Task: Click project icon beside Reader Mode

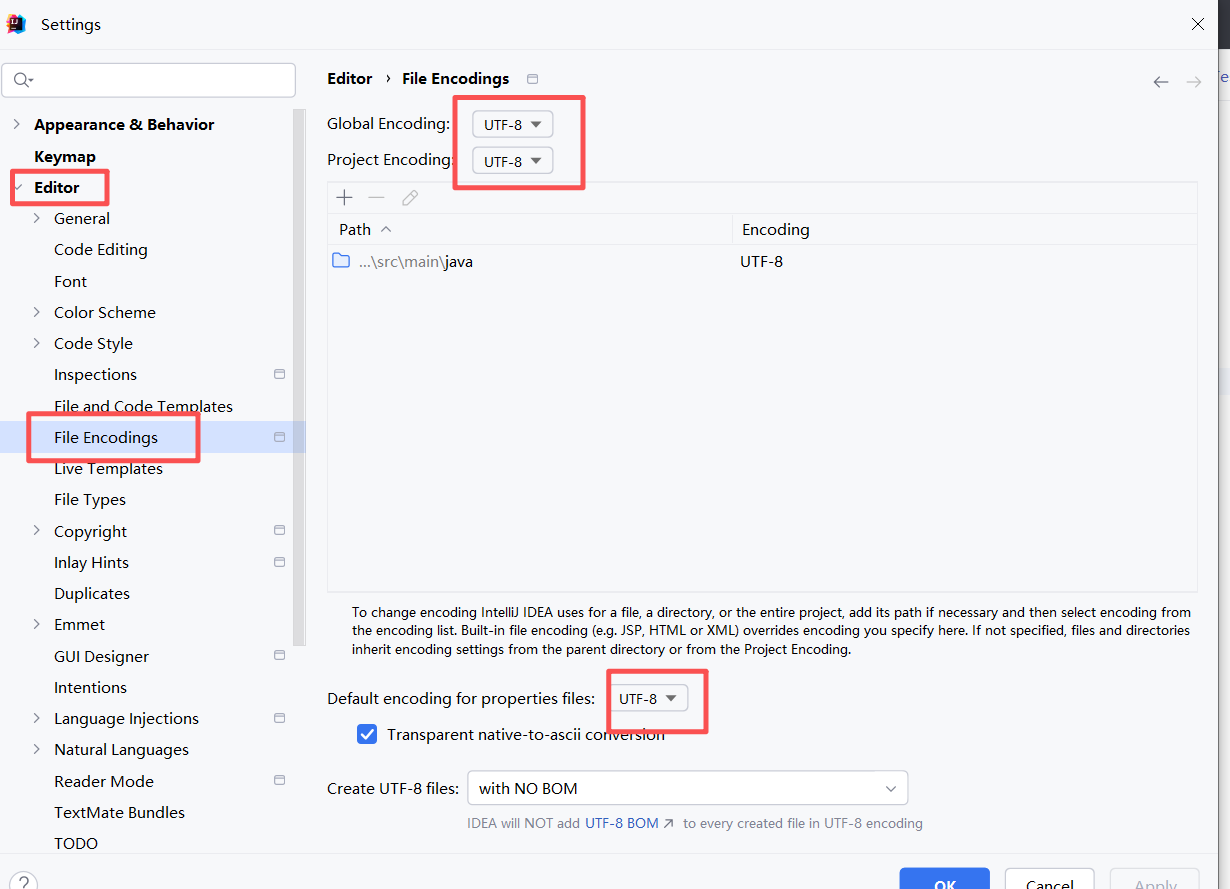Action: coord(280,780)
